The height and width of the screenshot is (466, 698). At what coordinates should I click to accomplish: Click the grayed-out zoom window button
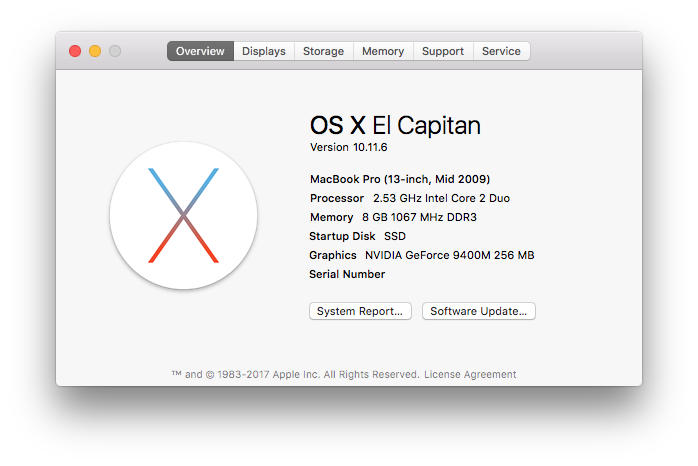pyautogui.click(x=115, y=51)
